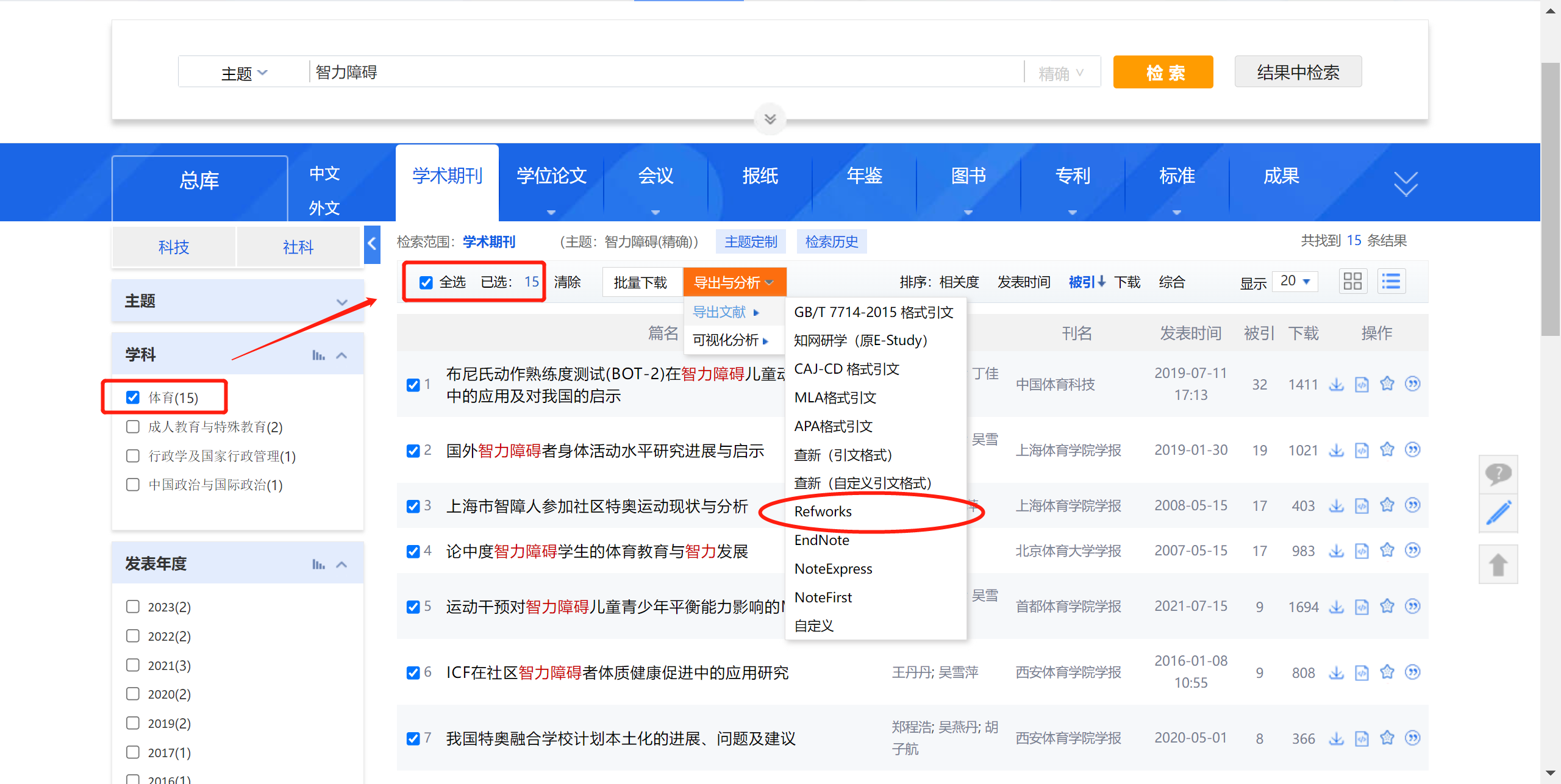The height and width of the screenshot is (784, 1561).
Task: Click the feedback pencil icon on right edge
Action: pyautogui.click(x=1499, y=513)
